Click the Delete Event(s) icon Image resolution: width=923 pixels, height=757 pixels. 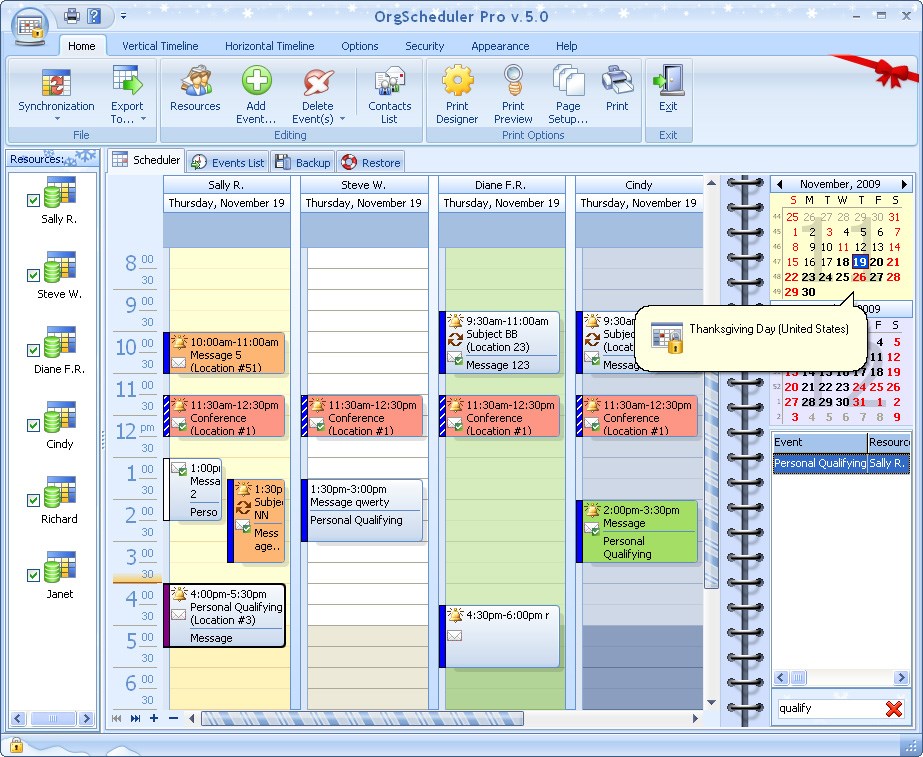tap(318, 81)
